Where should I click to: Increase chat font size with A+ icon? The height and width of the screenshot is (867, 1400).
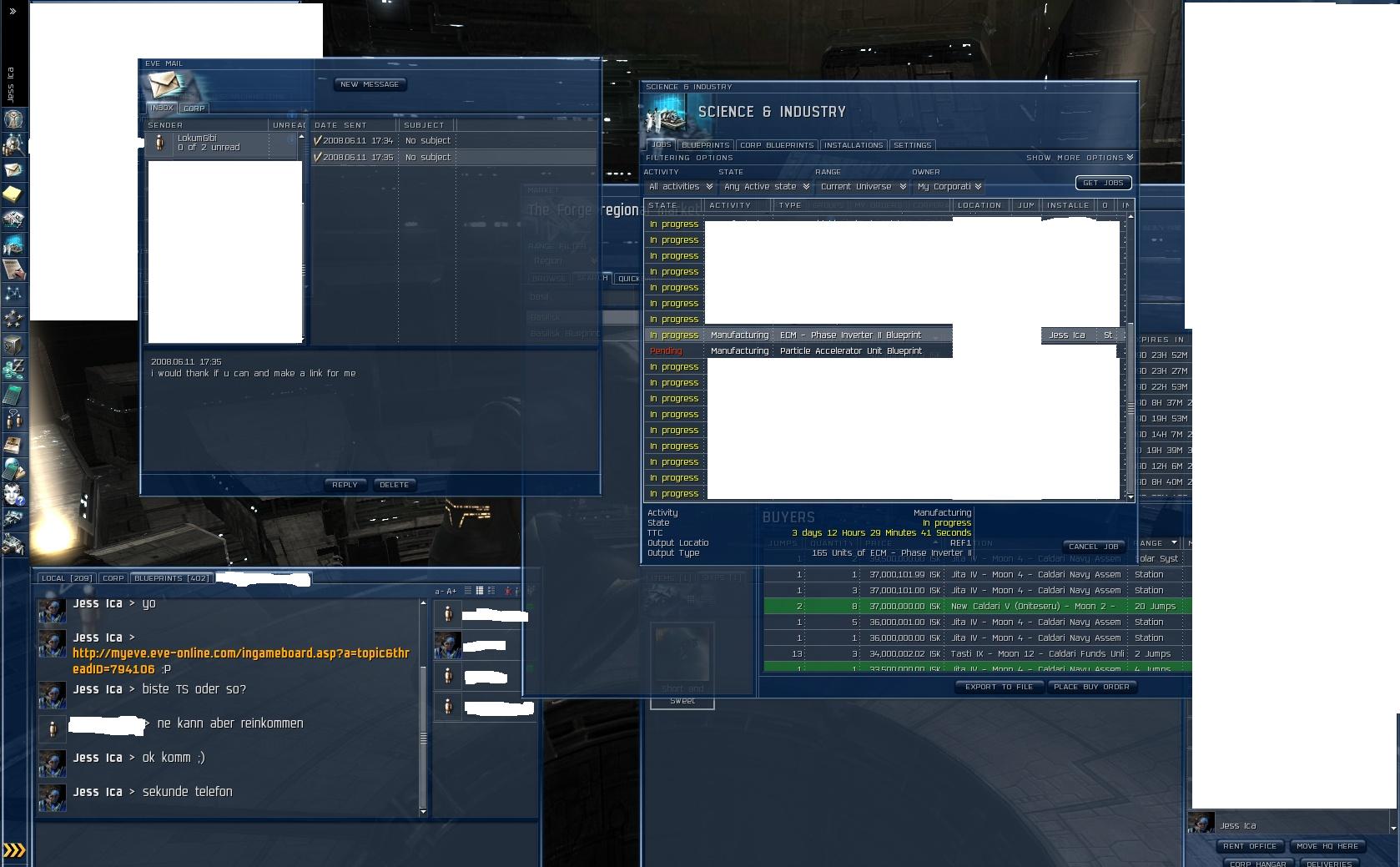[x=451, y=591]
